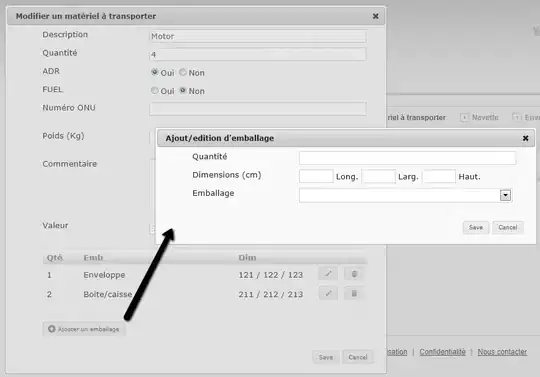Click the Quantité field containing 4
The height and width of the screenshot is (377, 540).
coord(258,54)
